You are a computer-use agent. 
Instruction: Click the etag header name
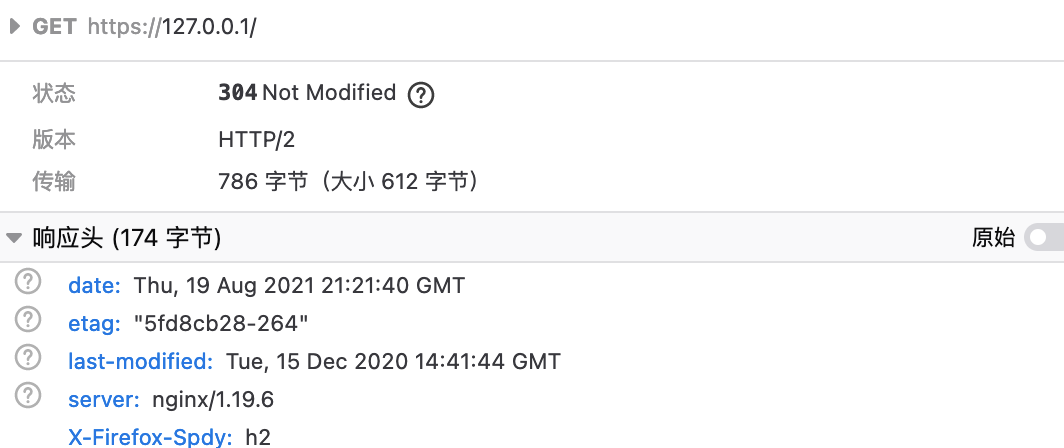pos(94,323)
